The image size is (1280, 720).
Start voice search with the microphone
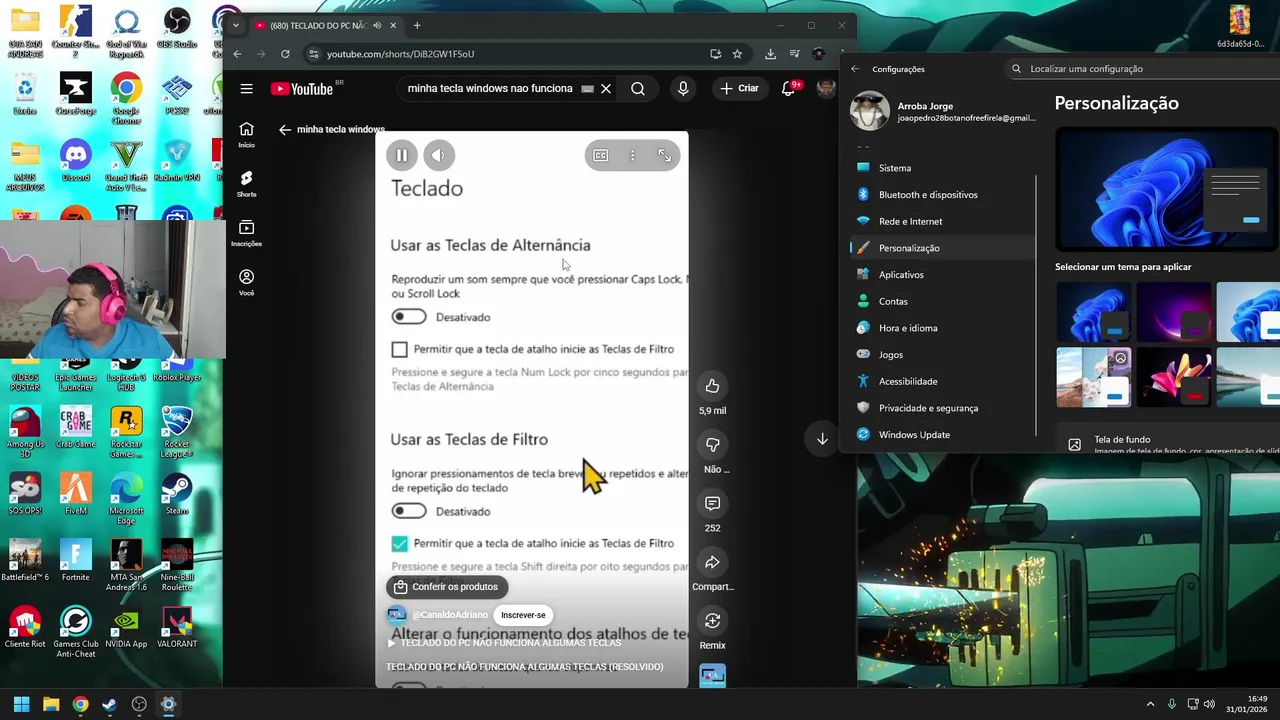pyautogui.click(x=683, y=88)
